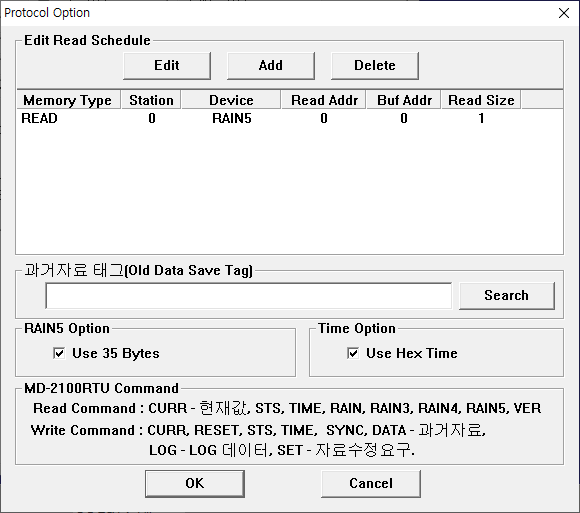Click the Edit schedule button
This screenshot has width=580, height=513.
pyautogui.click(x=167, y=65)
